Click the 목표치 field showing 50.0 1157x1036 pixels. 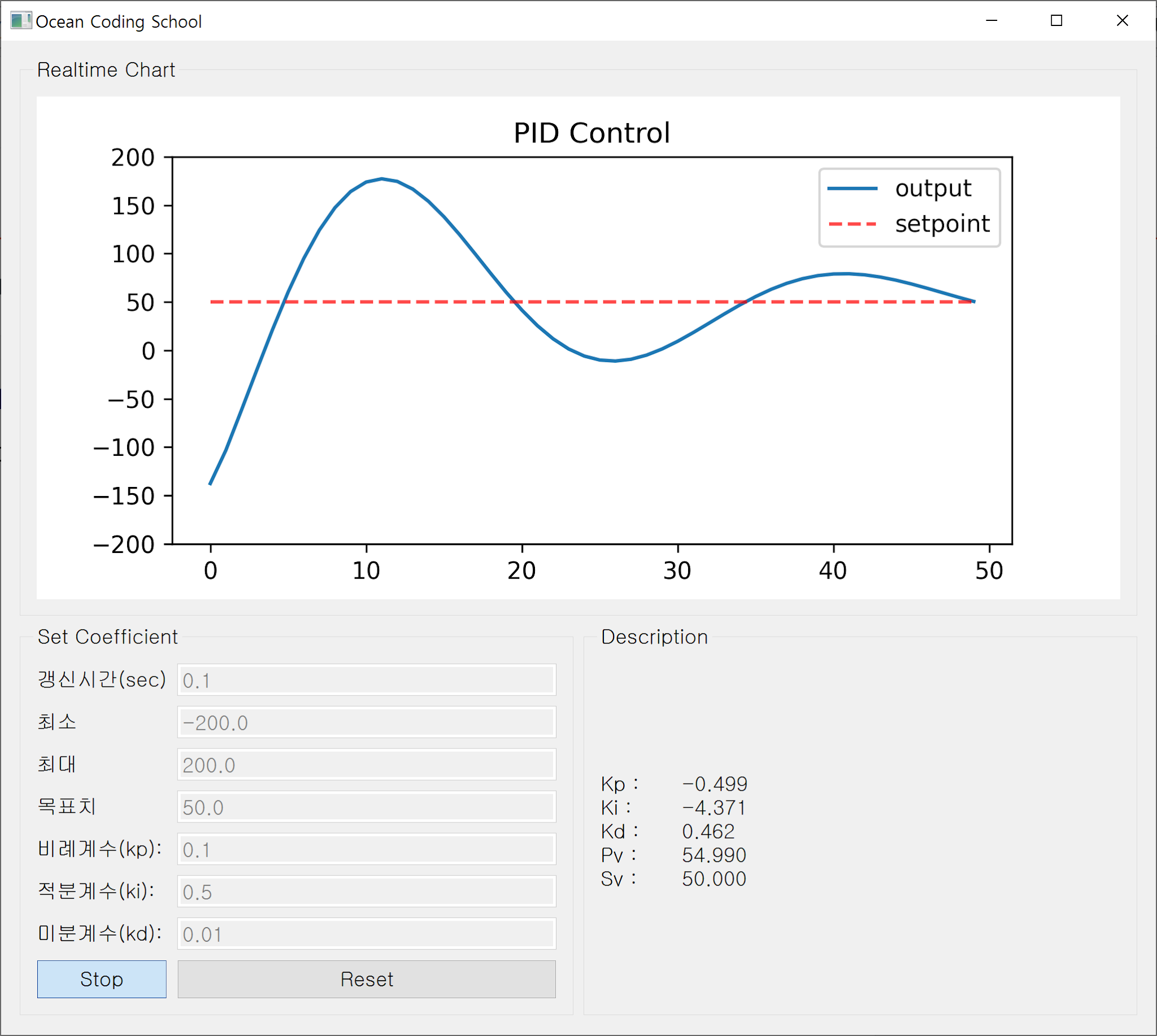click(367, 807)
